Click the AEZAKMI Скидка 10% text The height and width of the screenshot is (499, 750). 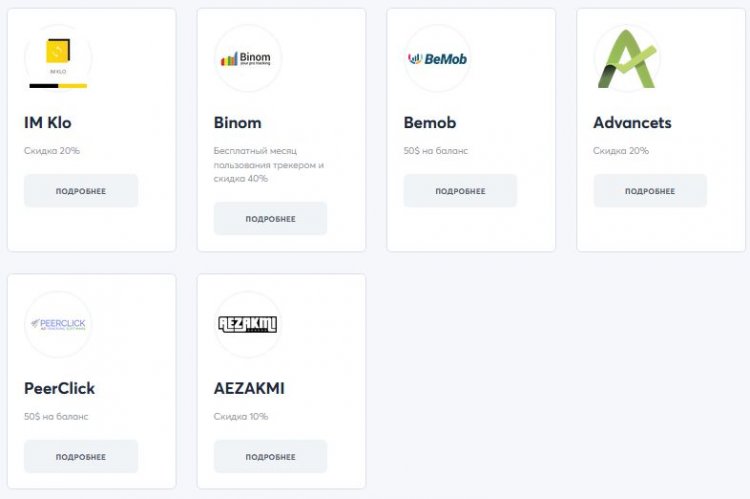pos(241,416)
